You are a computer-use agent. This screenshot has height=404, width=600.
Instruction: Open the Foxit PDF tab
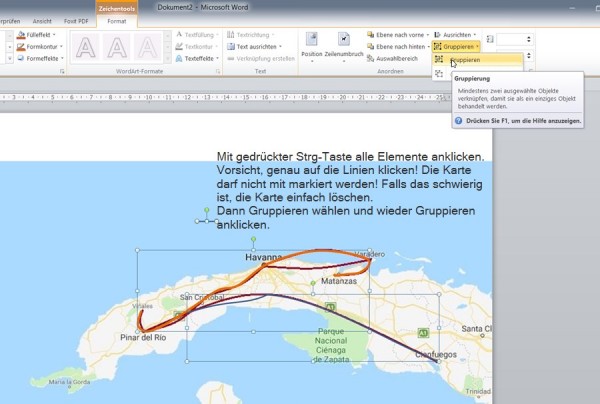click(76, 21)
